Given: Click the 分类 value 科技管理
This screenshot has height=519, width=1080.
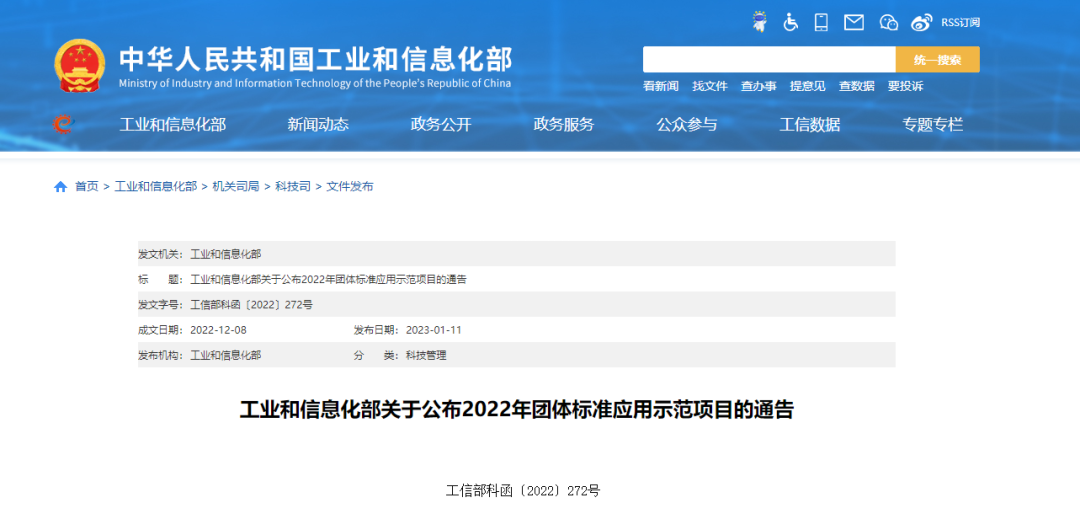Looking at the screenshot, I should (x=426, y=356).
